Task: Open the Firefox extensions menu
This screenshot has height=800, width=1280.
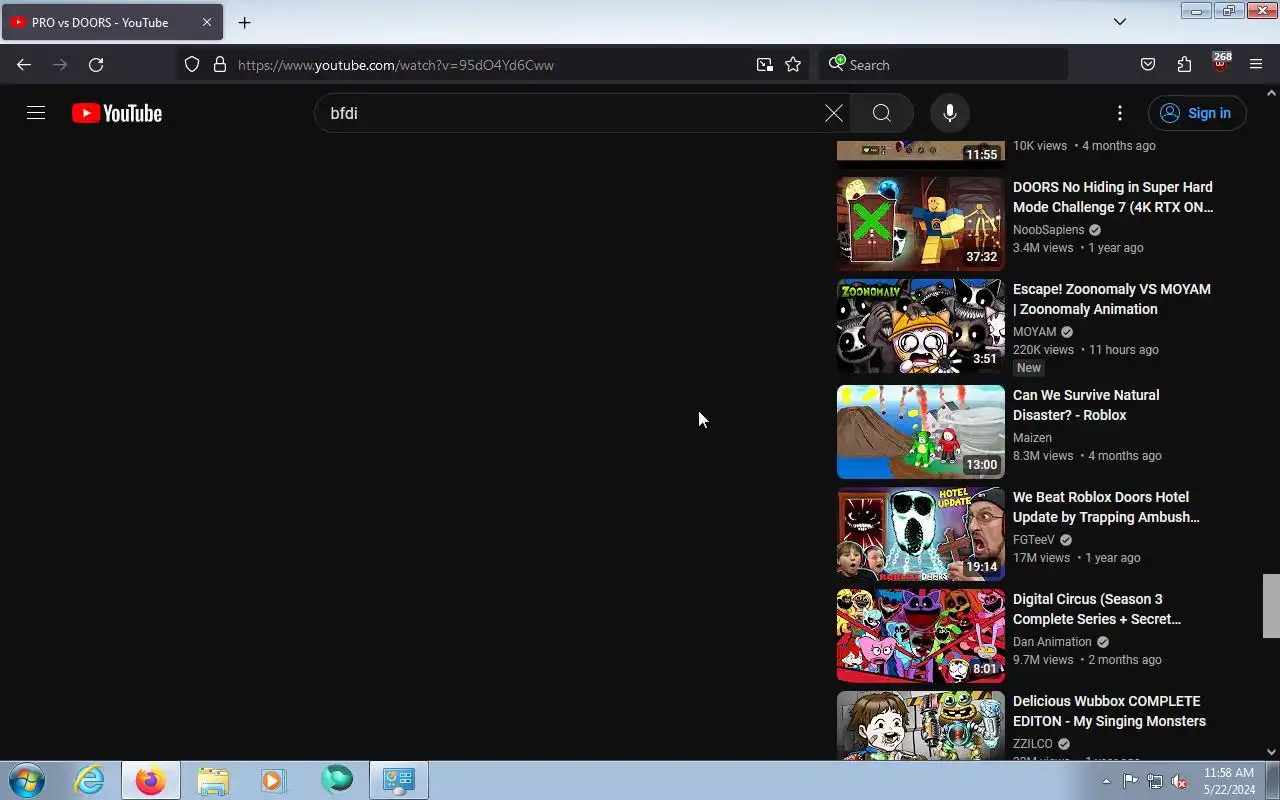Action: tap(1184, 65)
